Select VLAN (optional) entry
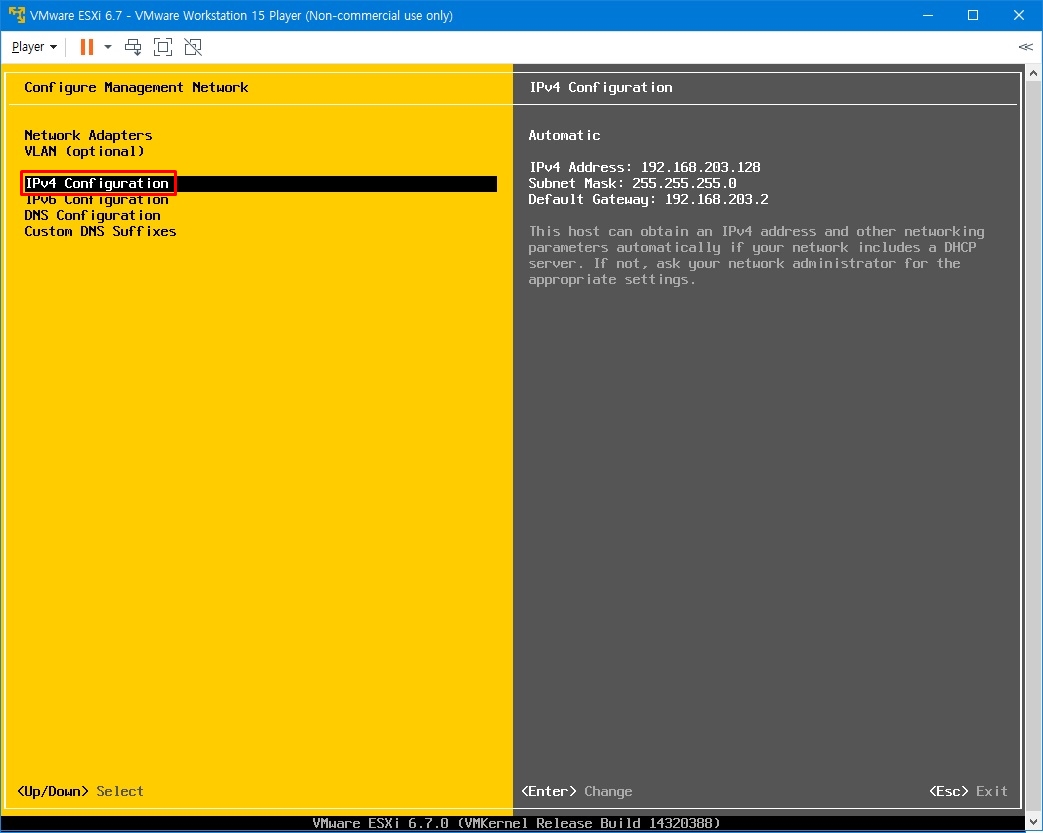The width and height of the screenshot is (1043, 833). click(84, 151)
